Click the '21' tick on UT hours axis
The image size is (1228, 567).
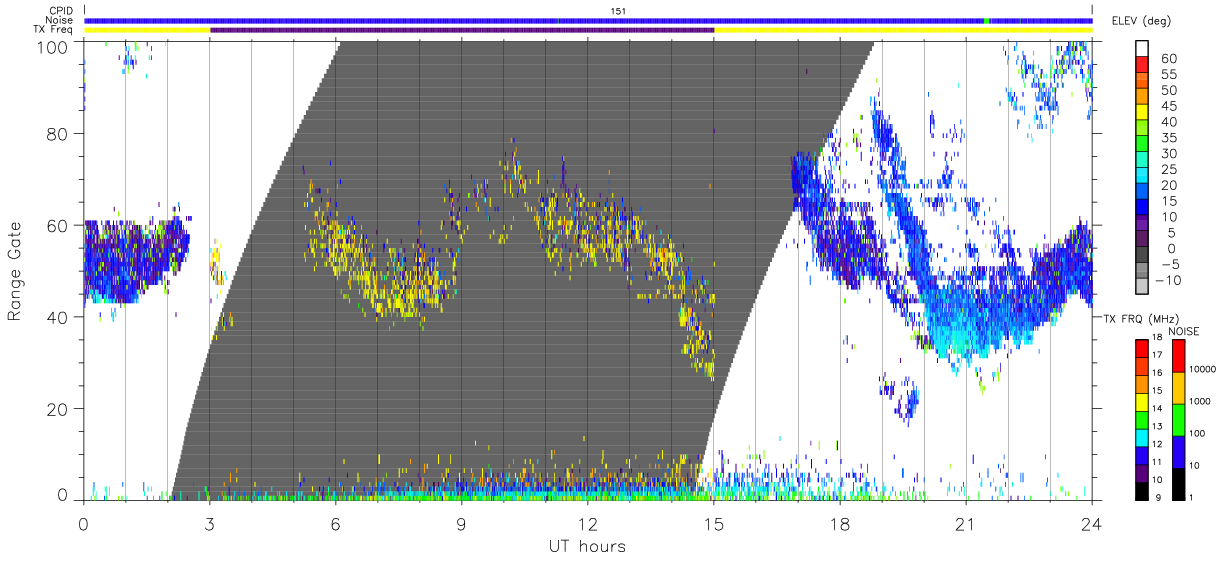965,522
